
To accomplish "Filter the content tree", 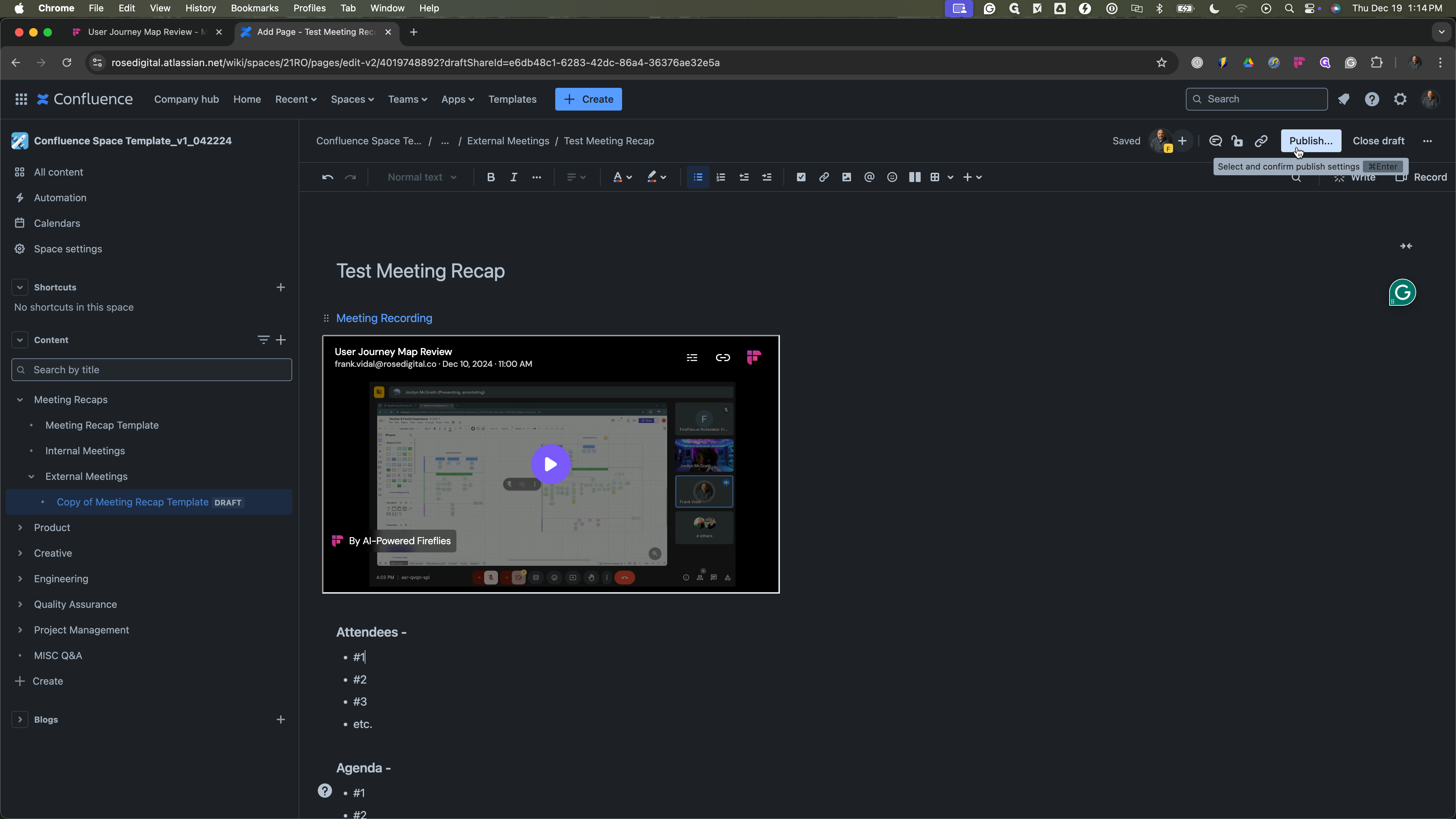I will click(263, 340).
